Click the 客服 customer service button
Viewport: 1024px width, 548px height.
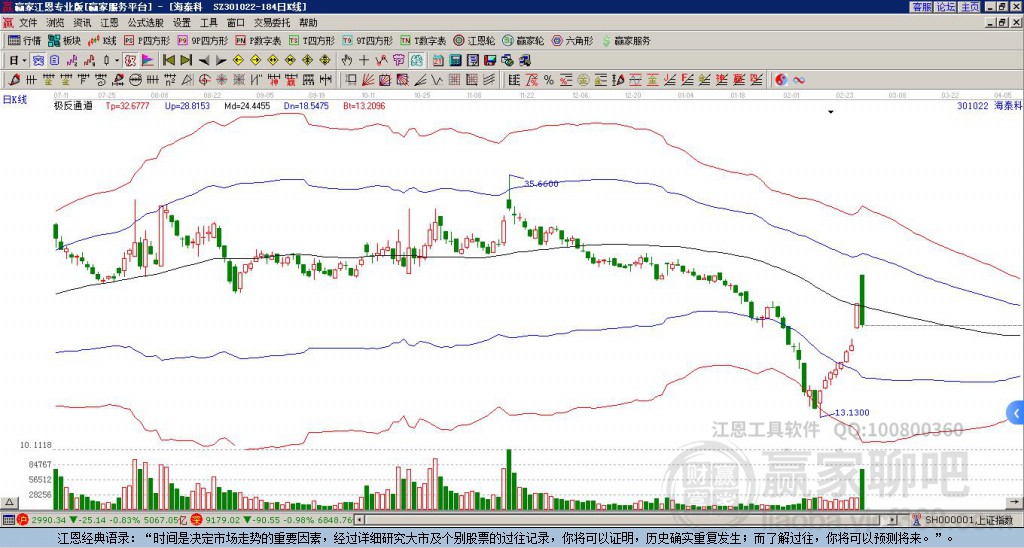921,7
